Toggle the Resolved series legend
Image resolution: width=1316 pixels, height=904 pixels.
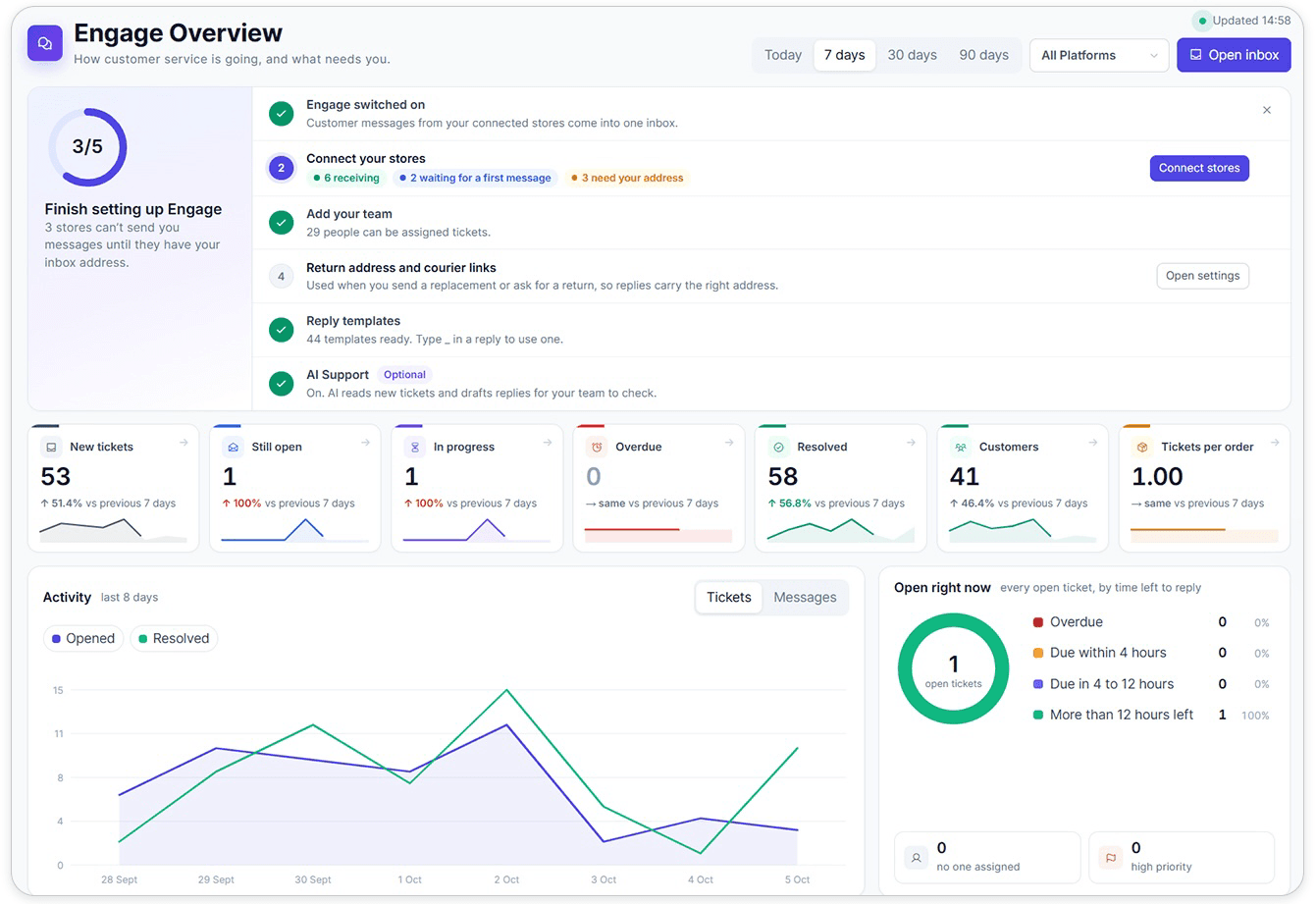click(174, 638)
